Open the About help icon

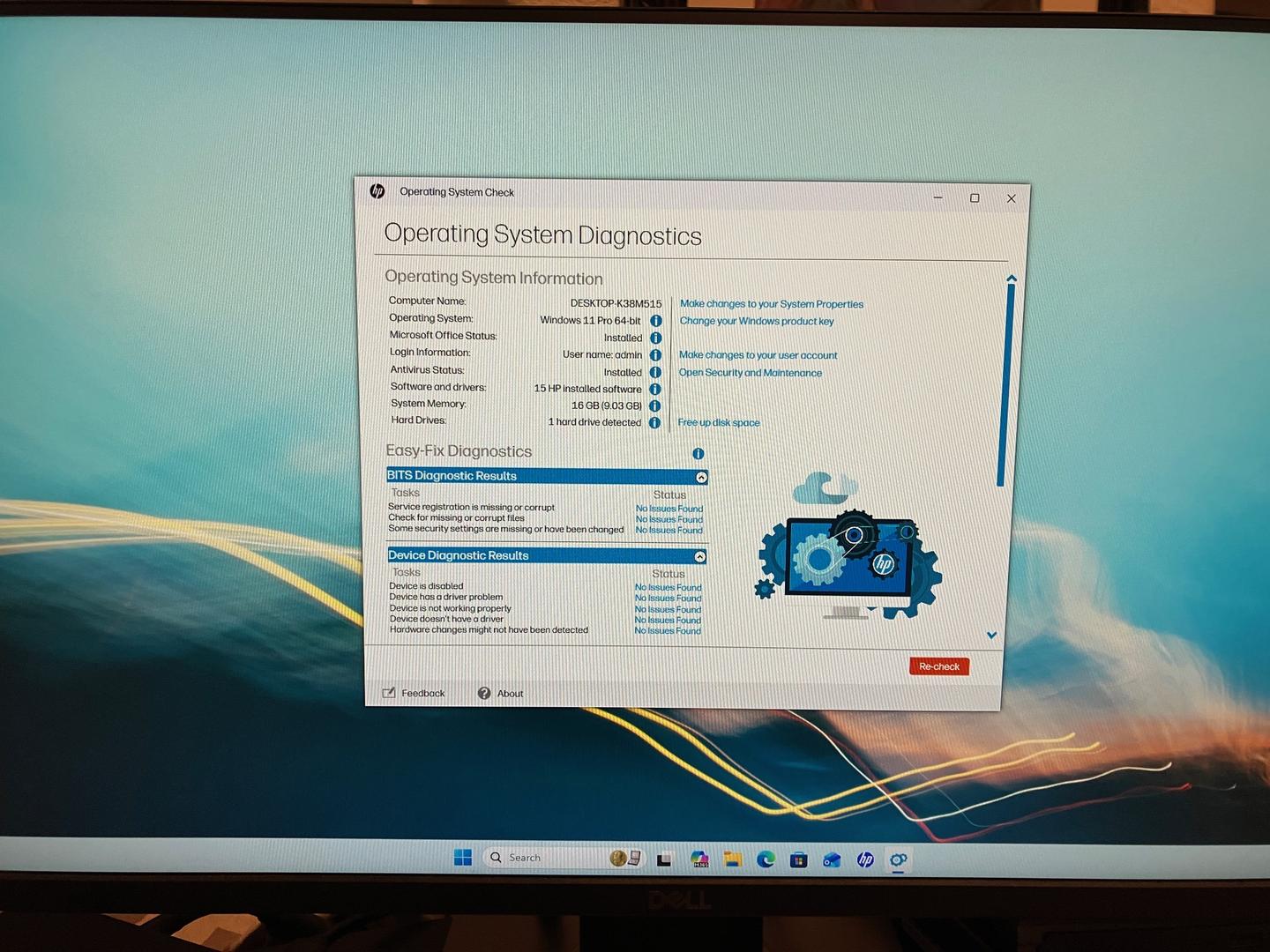point(484,694)
